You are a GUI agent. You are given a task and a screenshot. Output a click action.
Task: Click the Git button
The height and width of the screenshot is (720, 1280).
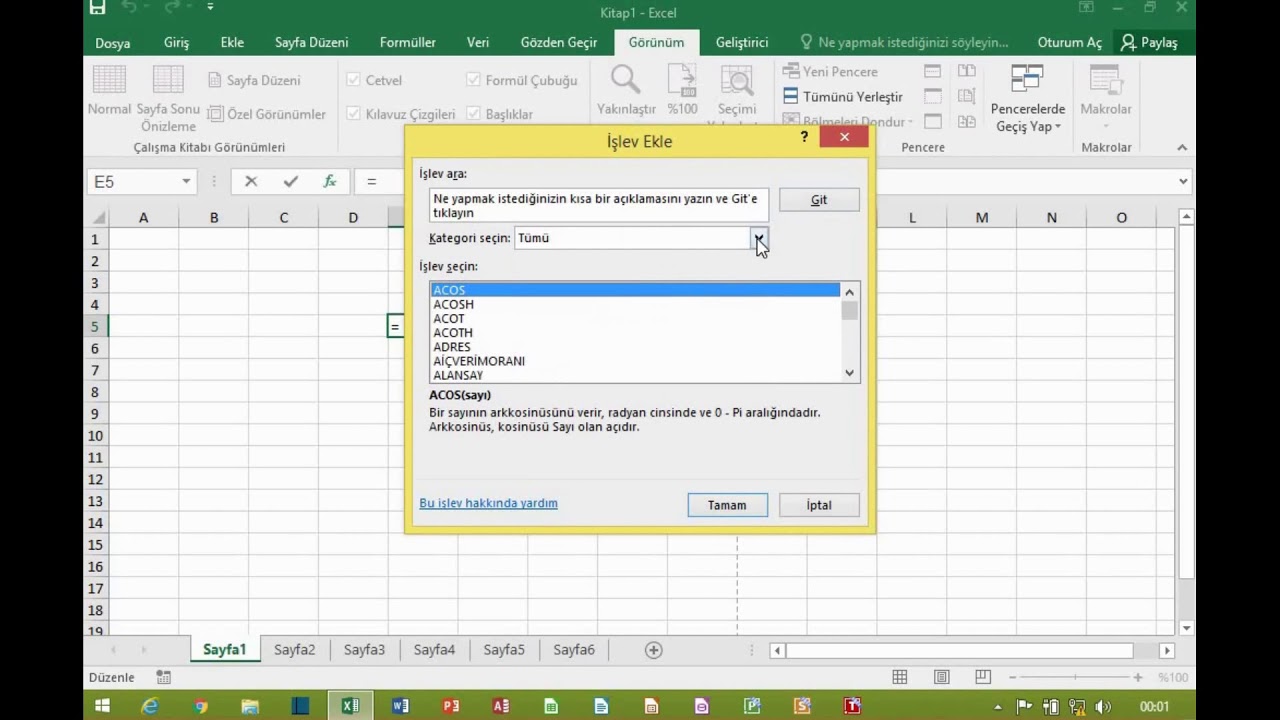click(819, 200)
